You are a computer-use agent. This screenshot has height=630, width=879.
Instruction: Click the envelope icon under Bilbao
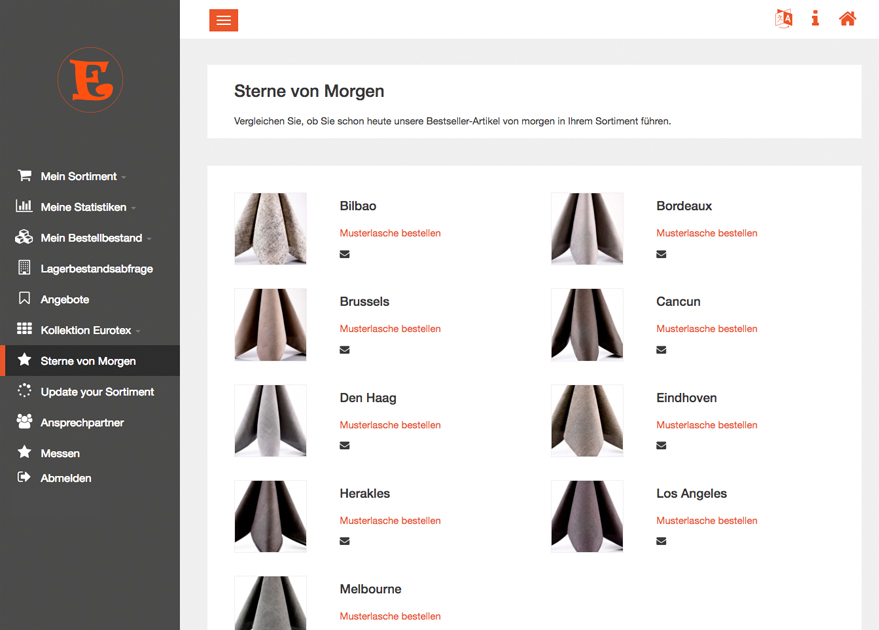pyautogui.click(x=345, y=254)
